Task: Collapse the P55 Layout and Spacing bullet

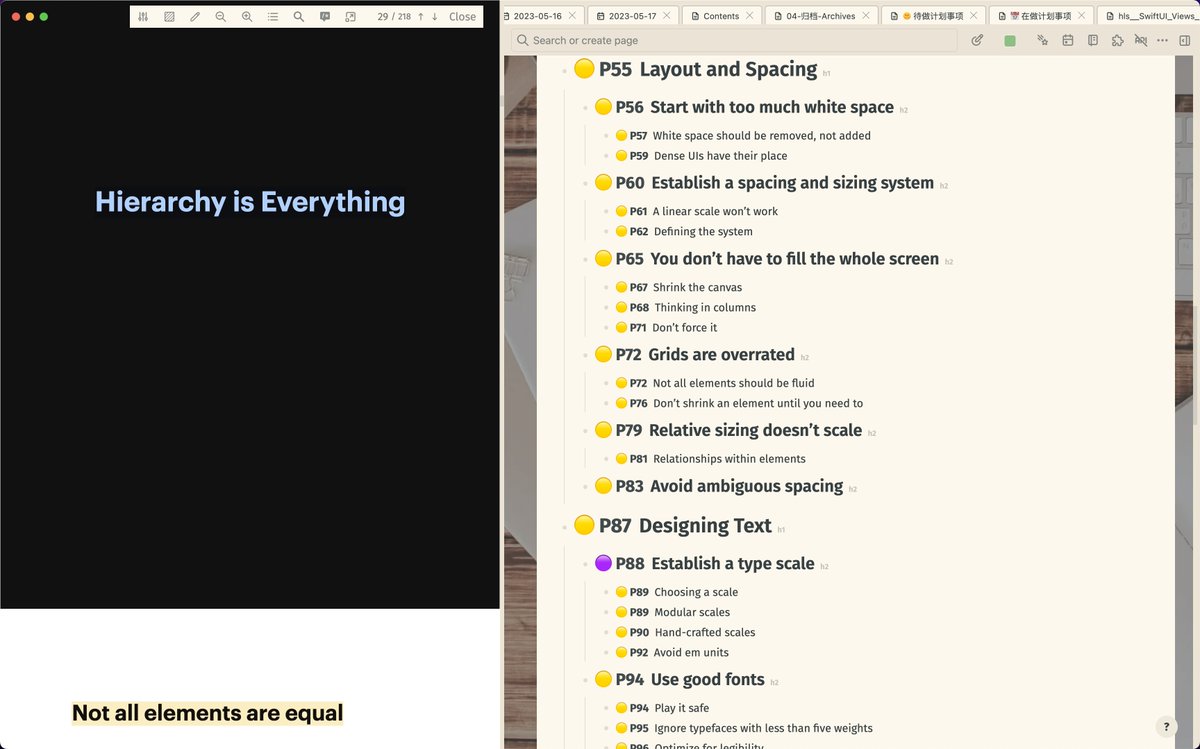Action: [565, 70]
